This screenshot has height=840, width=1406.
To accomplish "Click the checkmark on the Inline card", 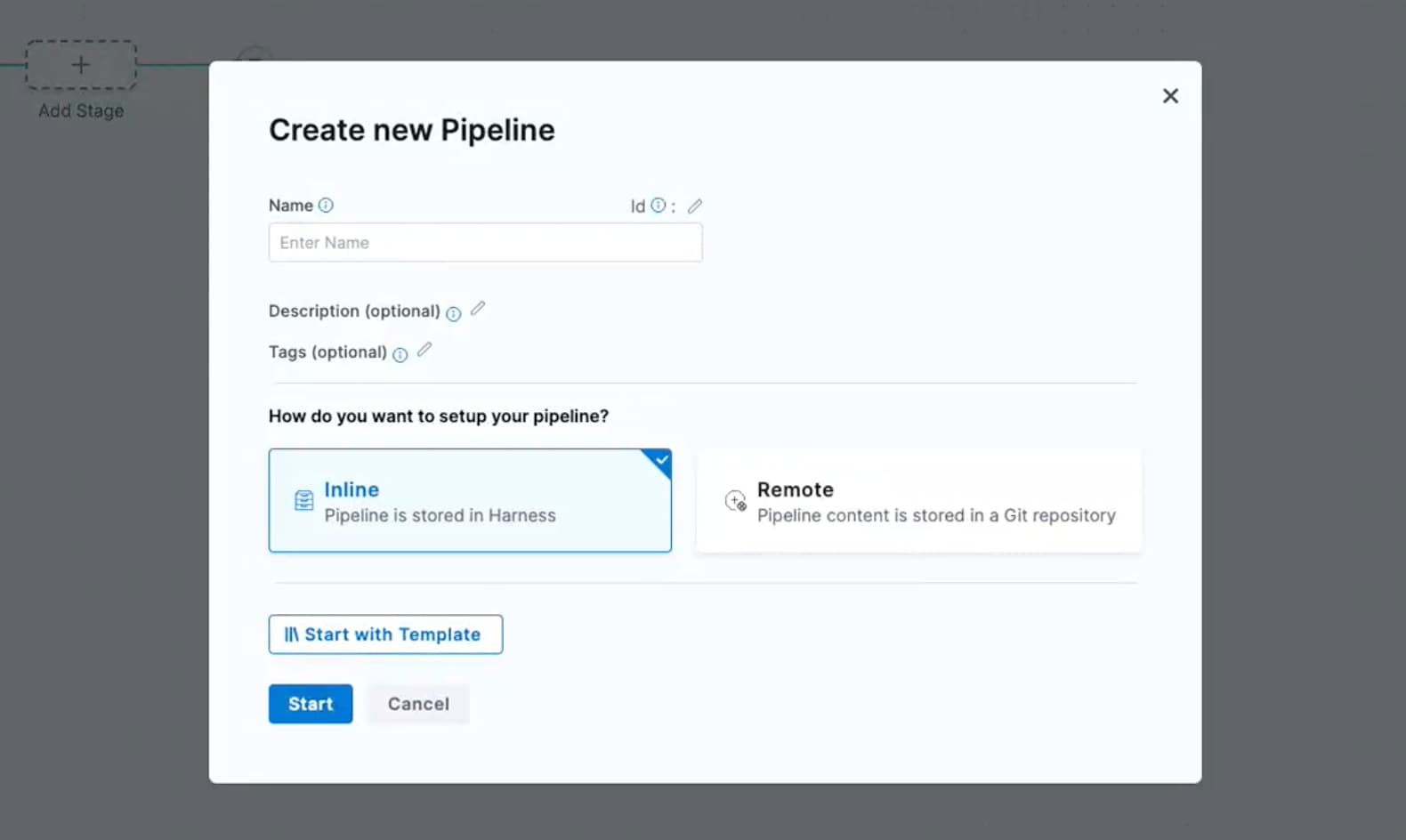I will point(661,460).
